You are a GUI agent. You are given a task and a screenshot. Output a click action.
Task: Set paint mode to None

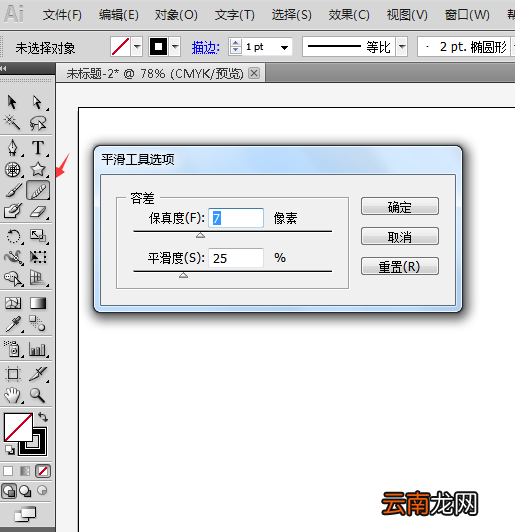click(43, 471)
